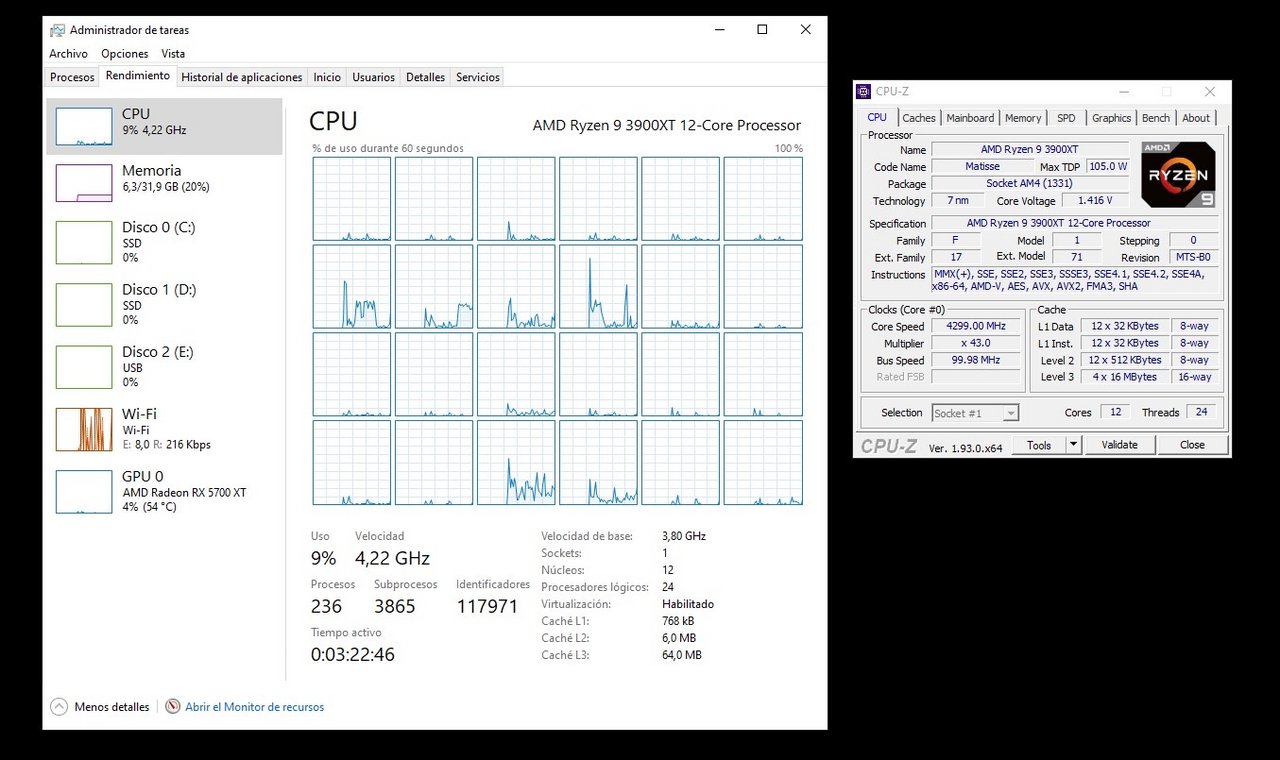Click the Max TDP 105.0 W value
Viewport: 1280px width, 760px height.
1108,167
